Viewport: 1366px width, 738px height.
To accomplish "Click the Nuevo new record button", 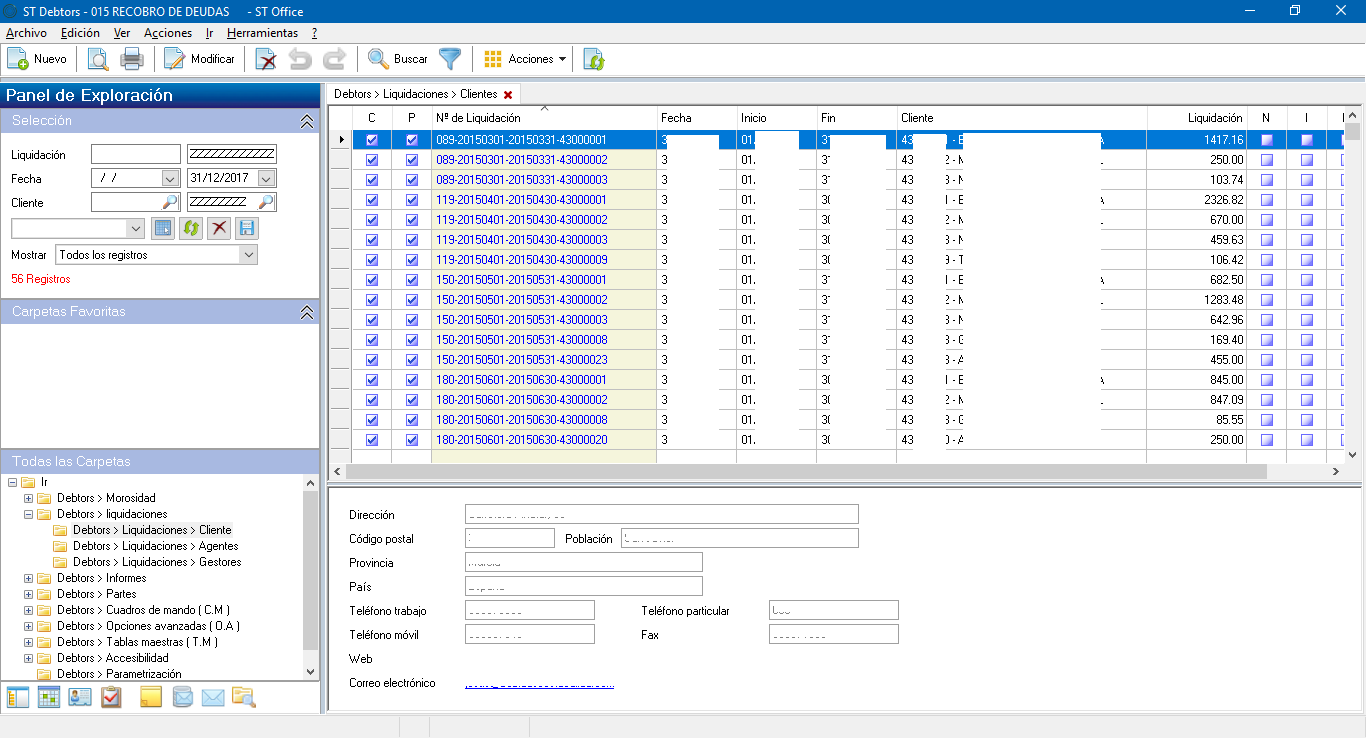I will (37, 59).
